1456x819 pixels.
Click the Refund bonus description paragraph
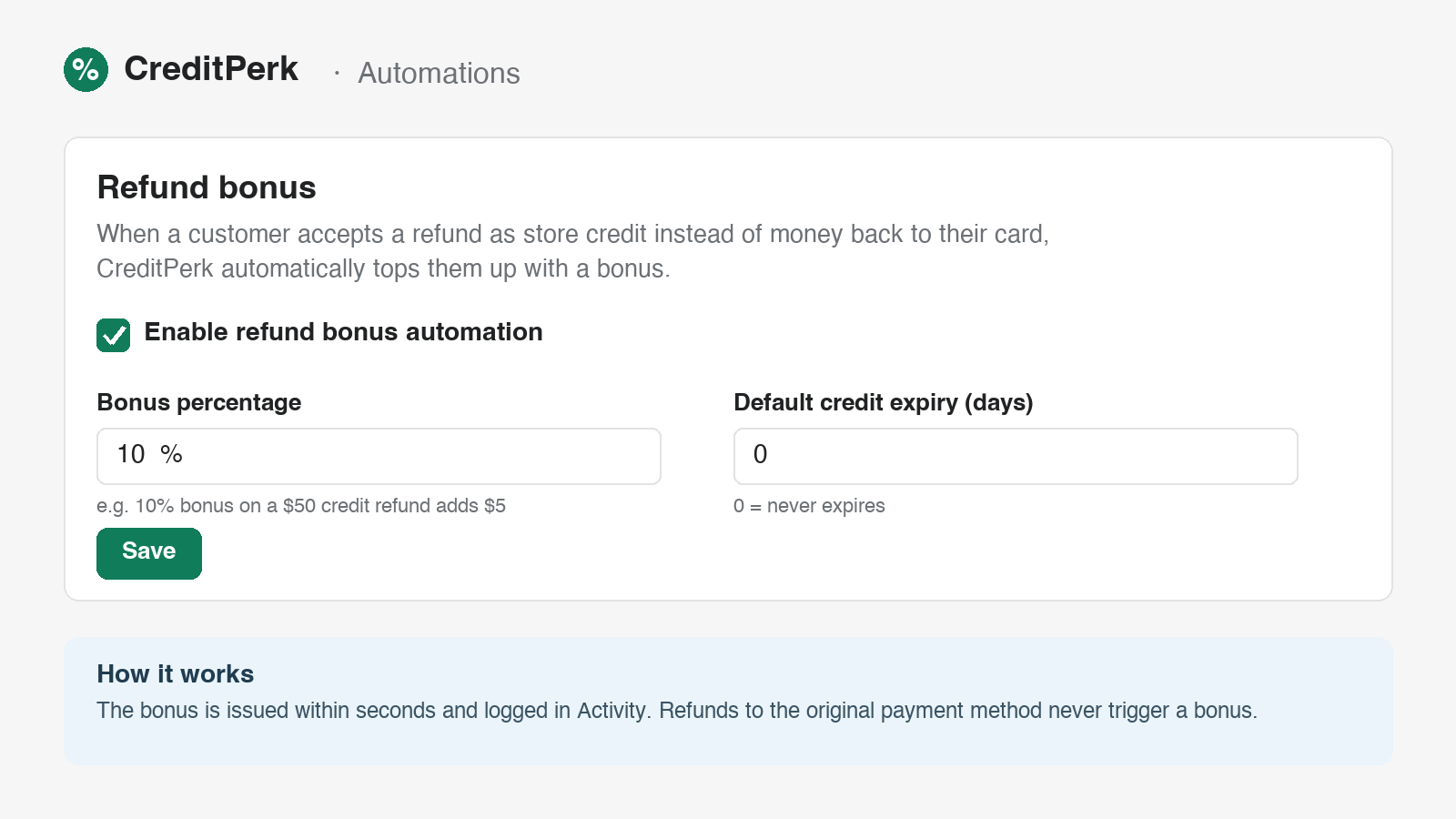[x=573, y=251]
